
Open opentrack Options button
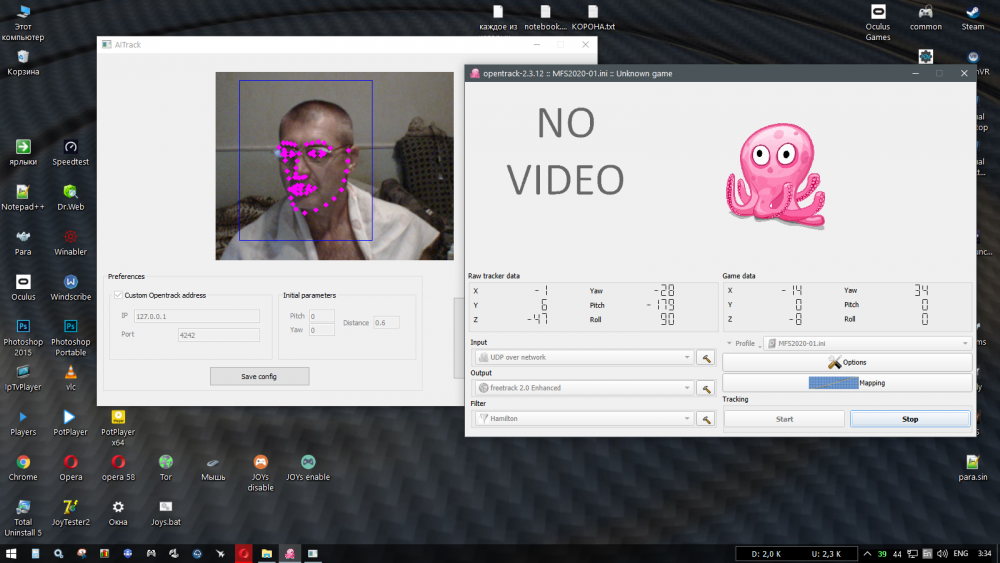pos(847,362)
